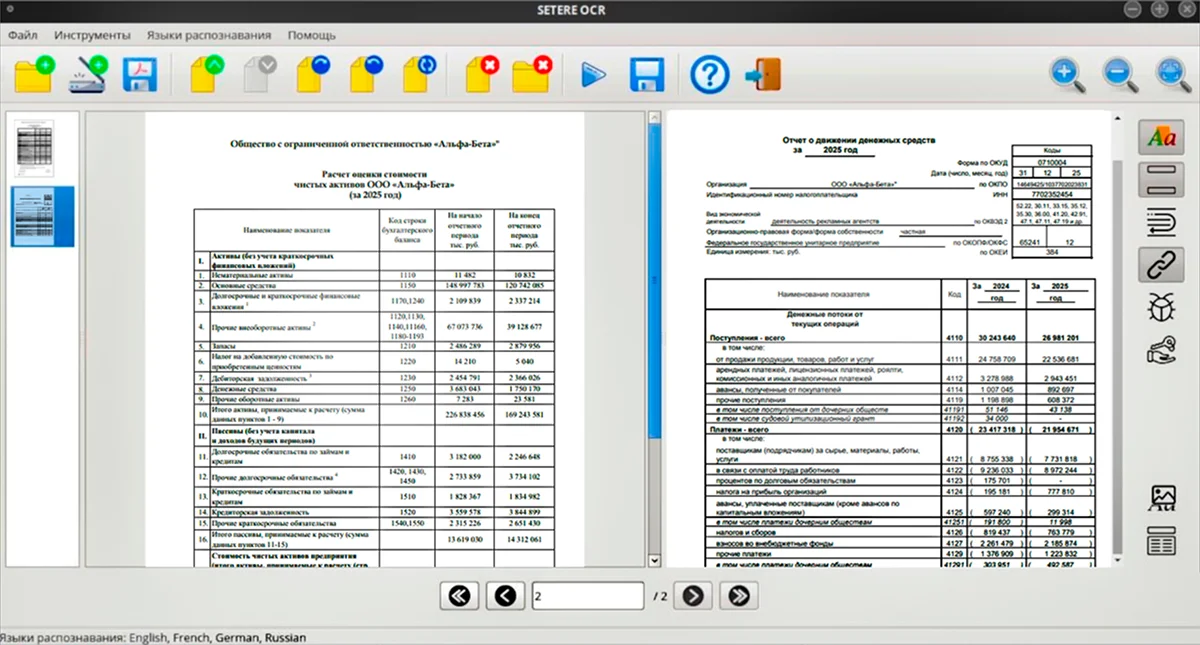Click the zoom out magnifier icon
1200x645 pixels.
[1117, 75]
